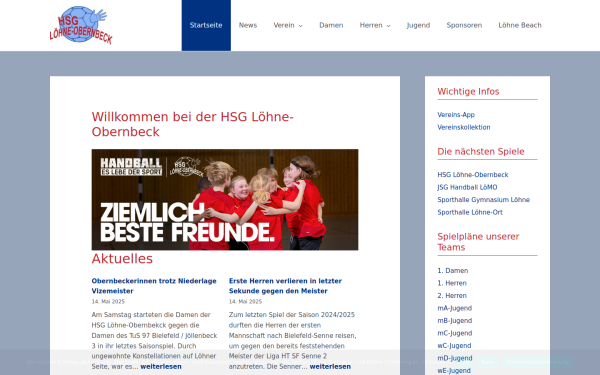600x375 pixels.
Task: Click the date under the Obernbeckerinnen article
Action: pyautogui.click(x=108, y=302)
